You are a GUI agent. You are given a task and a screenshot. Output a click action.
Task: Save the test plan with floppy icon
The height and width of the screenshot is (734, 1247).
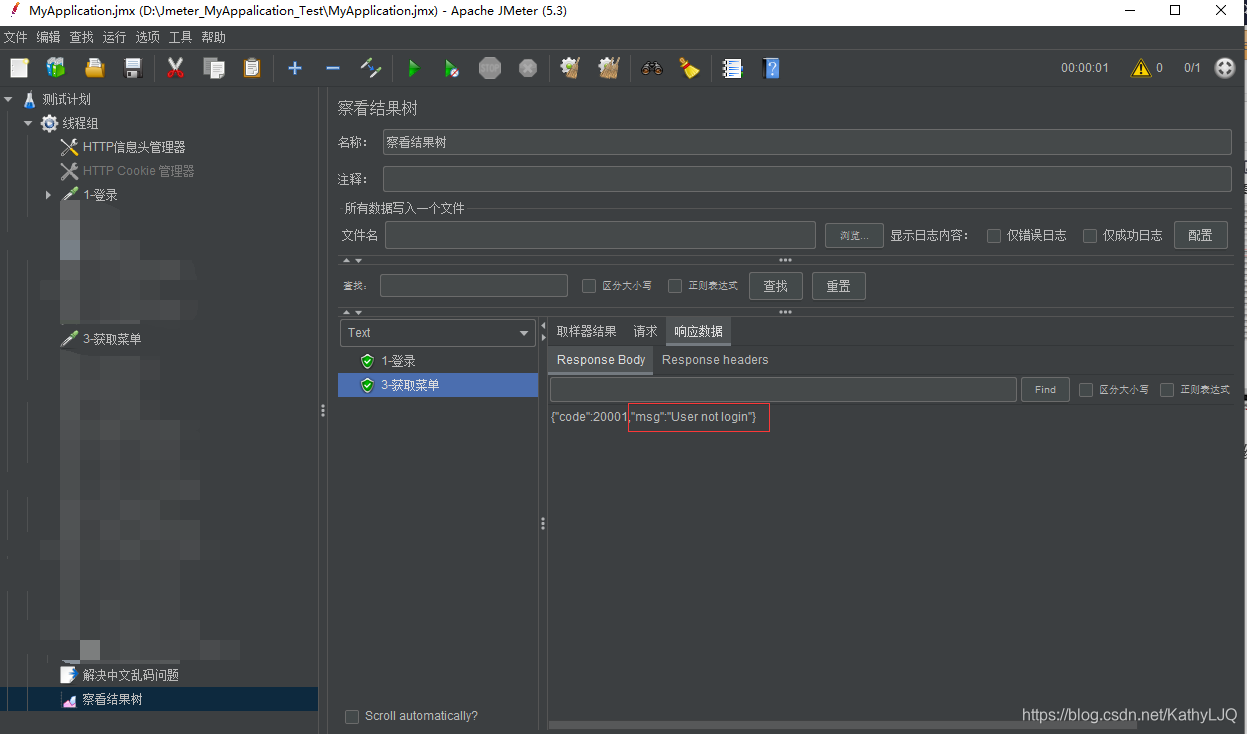point(132,68)
